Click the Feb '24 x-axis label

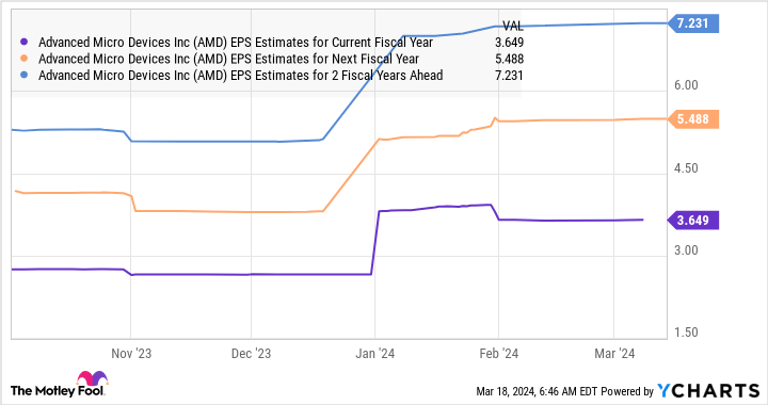point(497,353)
